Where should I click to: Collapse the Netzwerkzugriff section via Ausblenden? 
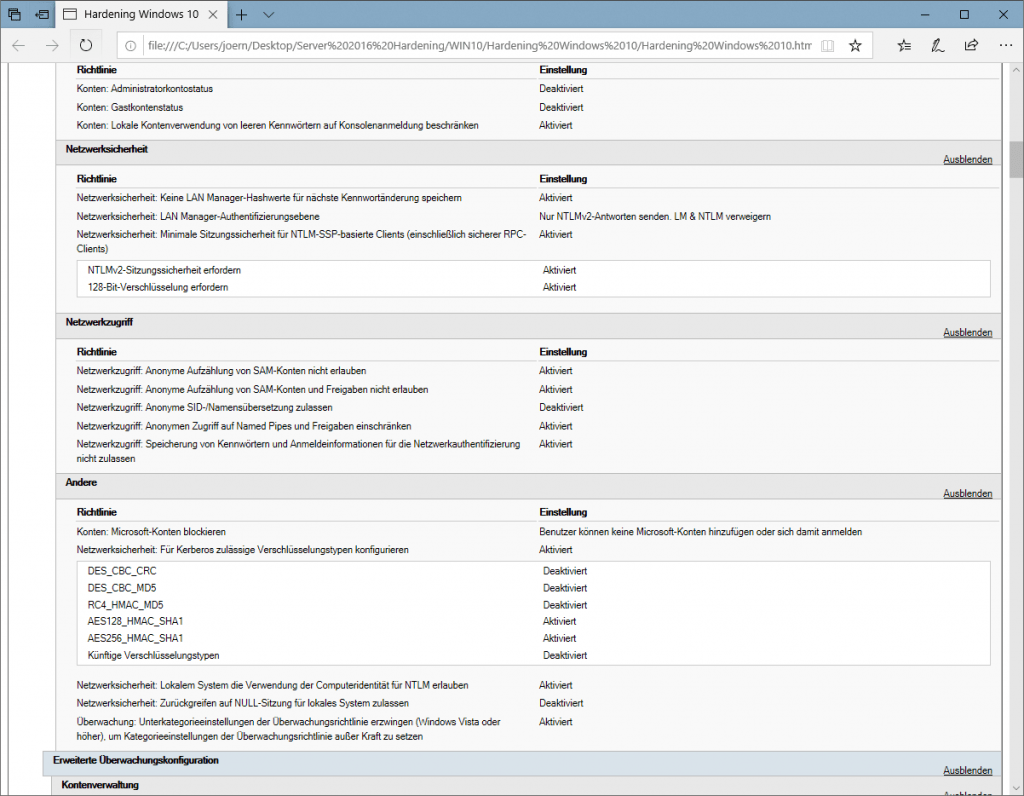[967, 331]
